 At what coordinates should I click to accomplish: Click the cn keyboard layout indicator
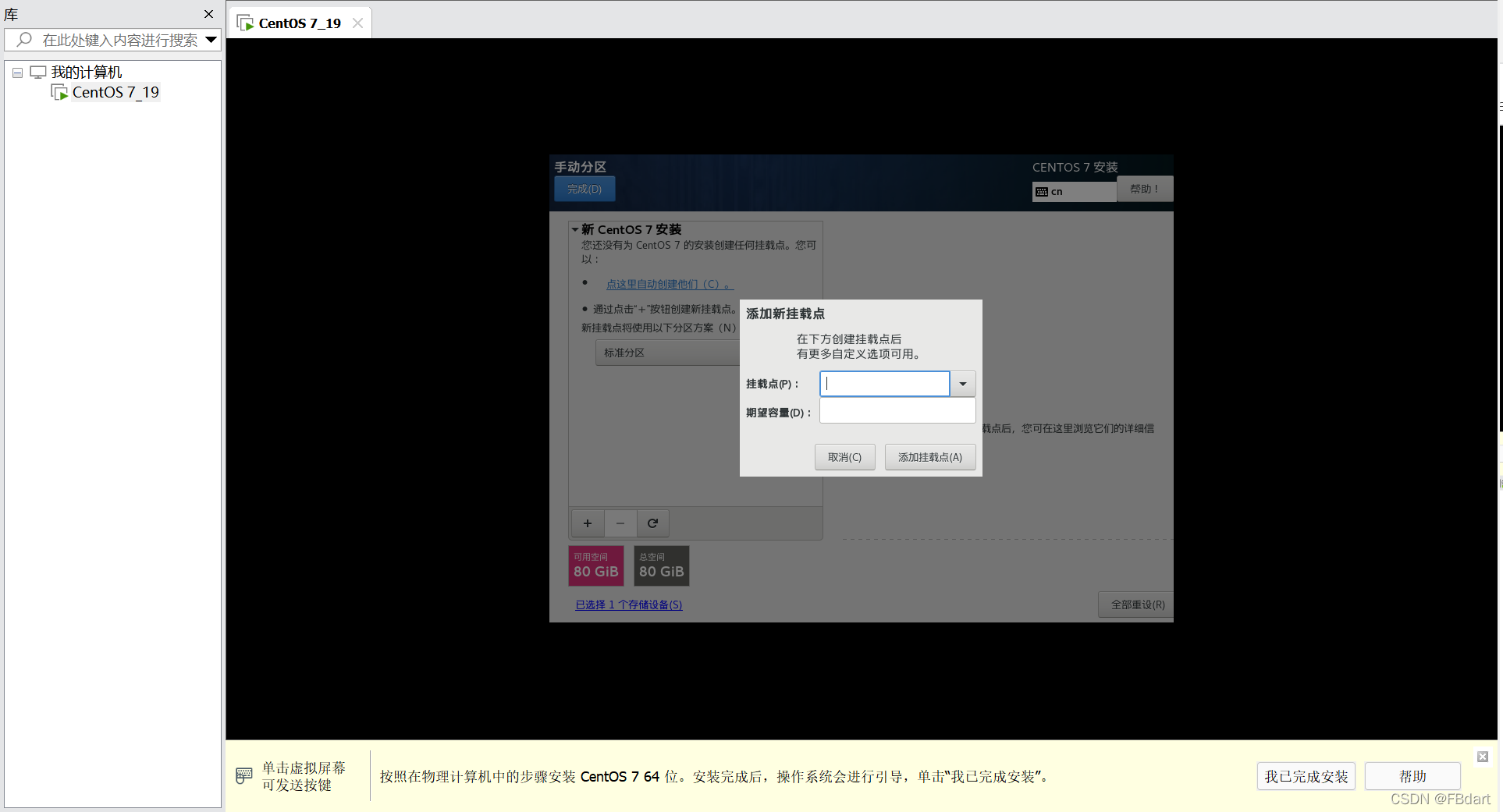pos(1073,191)
